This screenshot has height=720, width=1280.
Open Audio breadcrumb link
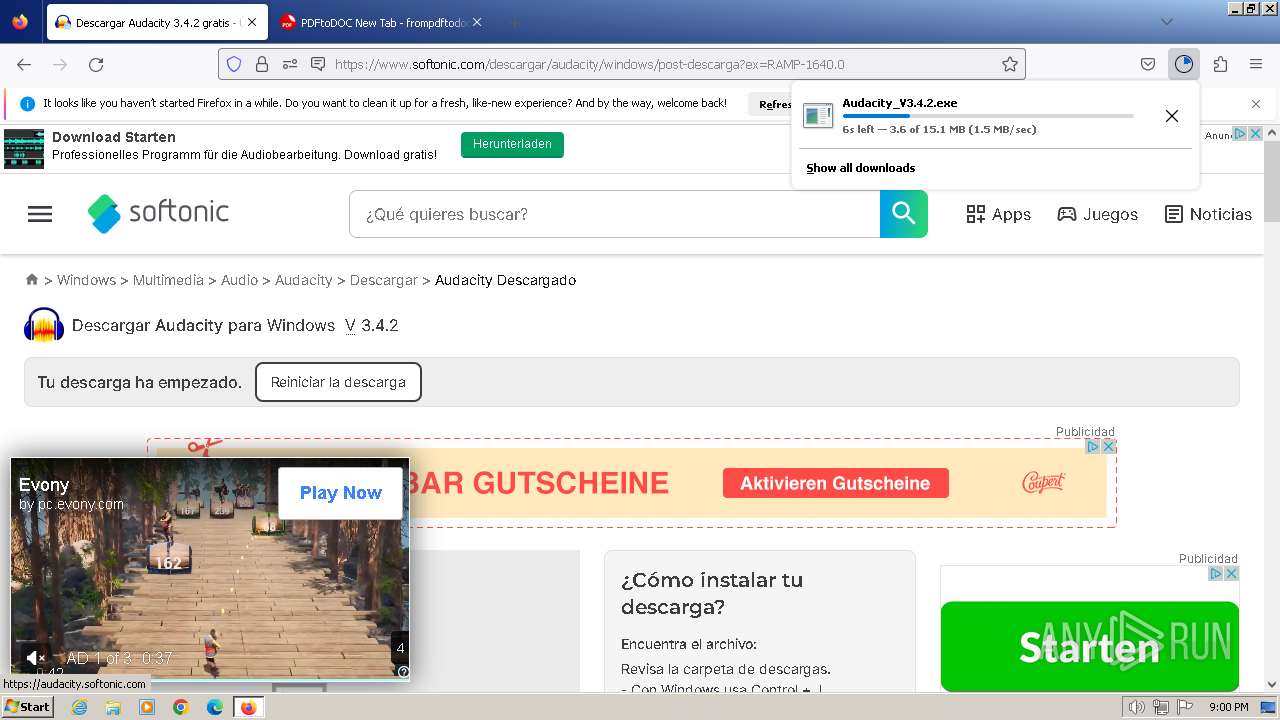click(239, 280)
